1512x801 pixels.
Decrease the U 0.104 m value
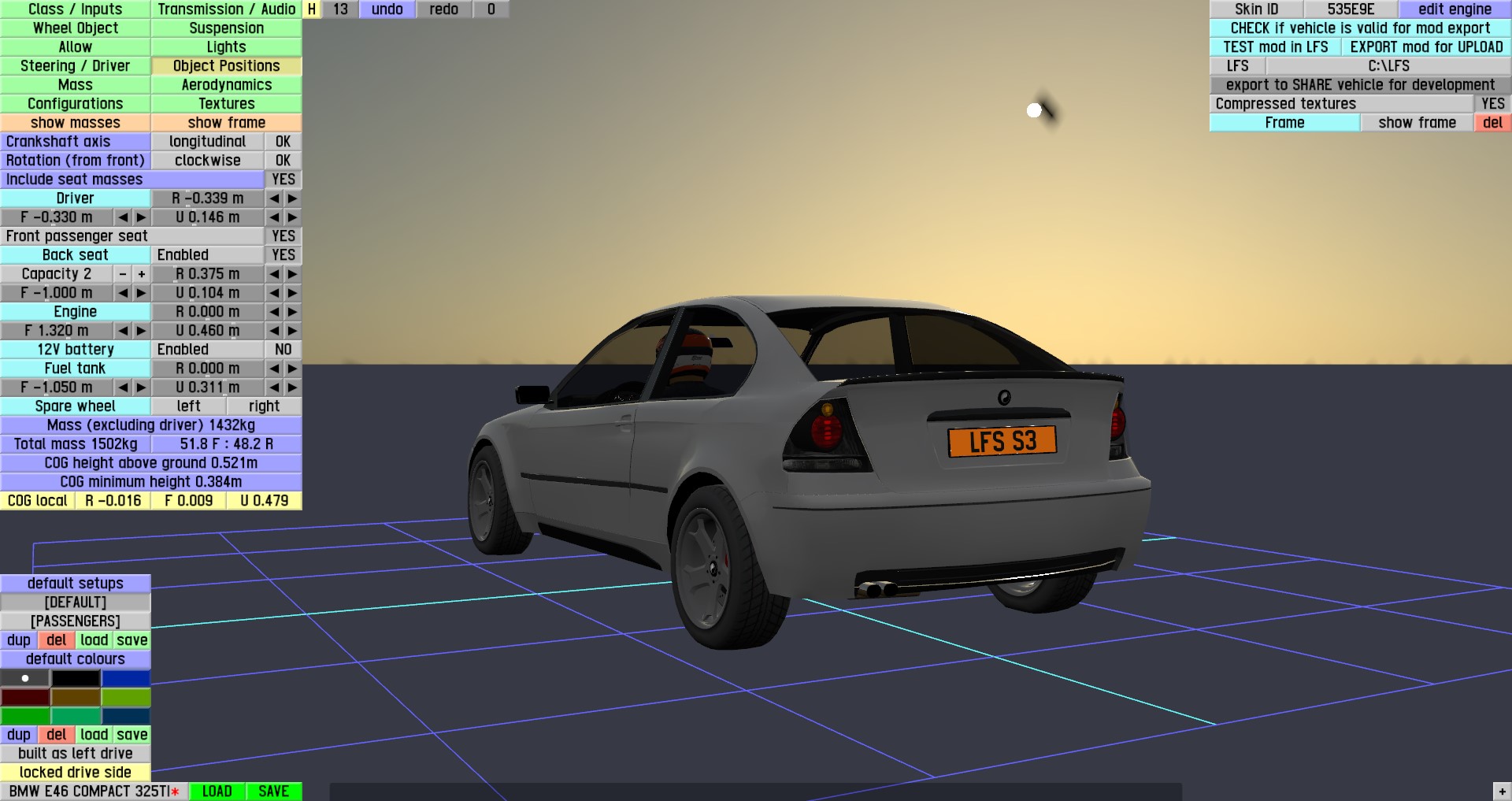[274, 293]
